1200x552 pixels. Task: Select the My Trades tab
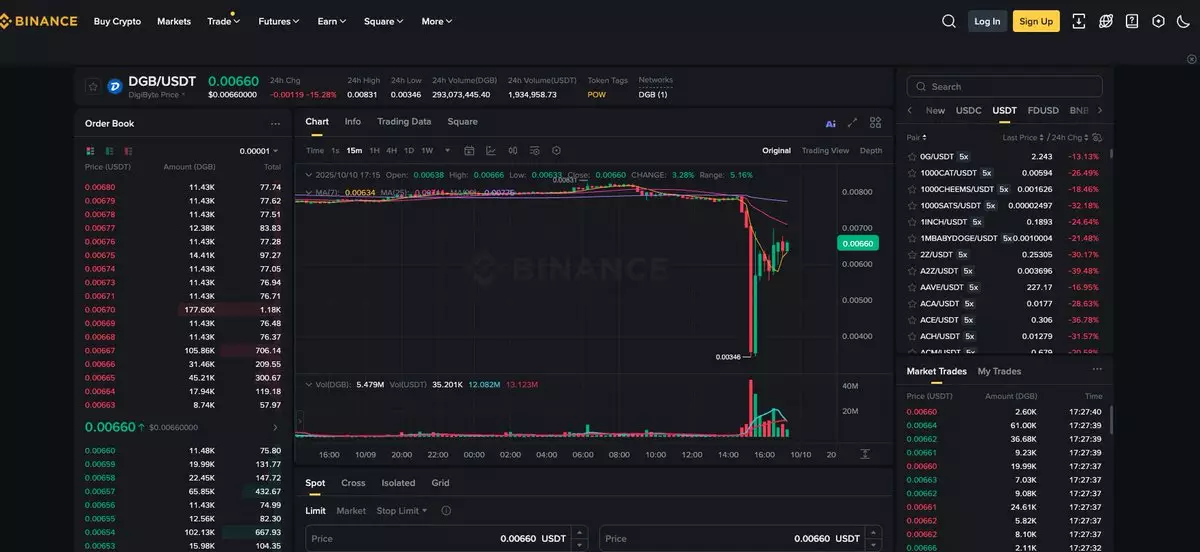[x=999, y=371]
